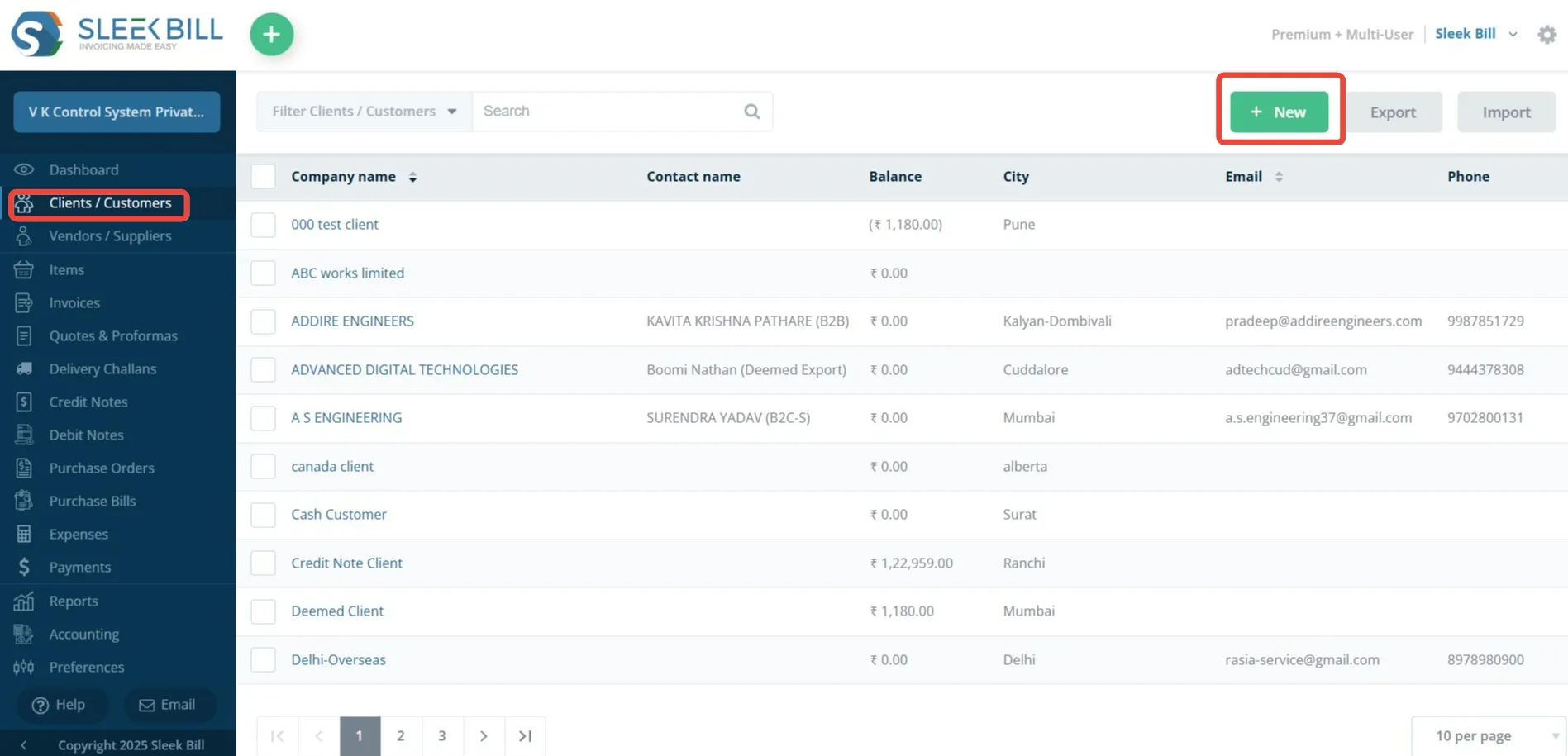Select the Delhi-Overseas row checkbox
Viewport: 1568px width, 756px height.
263,659
